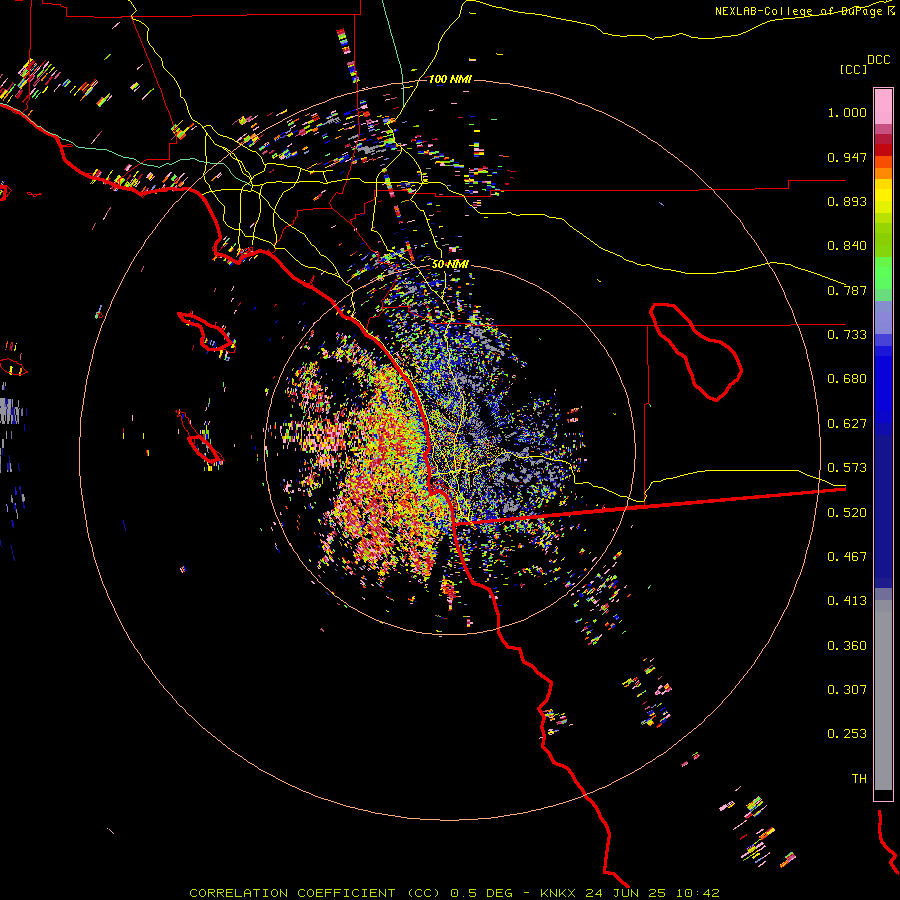
Task: Click the 0.573 scale value
Action: (847, 468)
